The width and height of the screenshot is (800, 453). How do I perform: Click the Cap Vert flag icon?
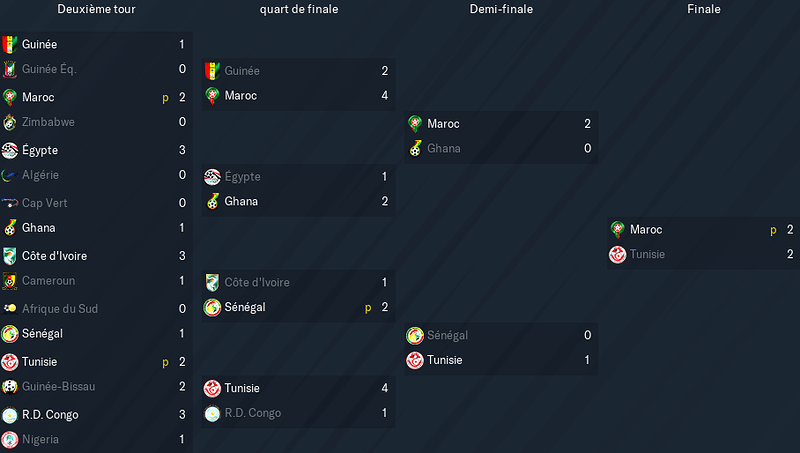tap(10, 203)
